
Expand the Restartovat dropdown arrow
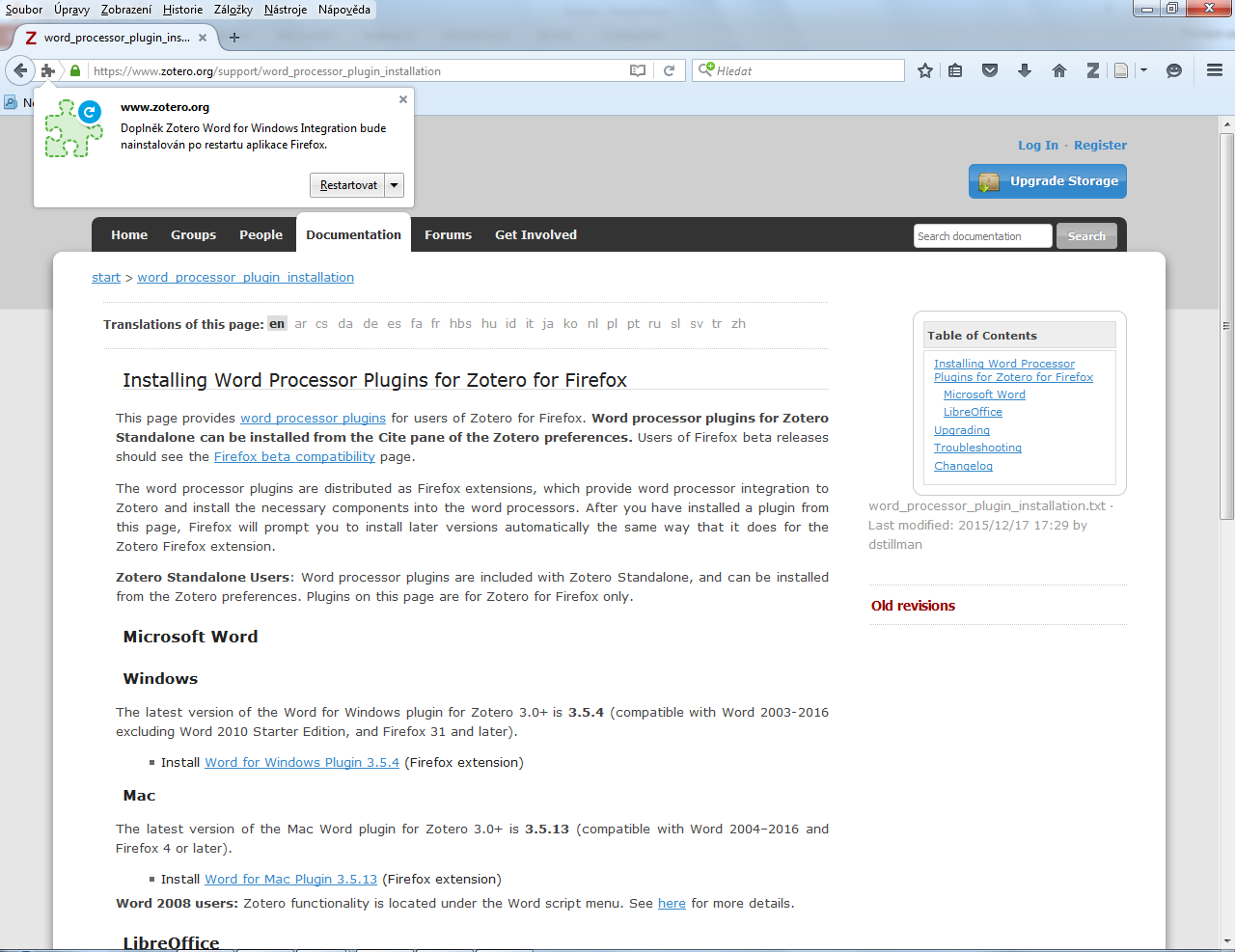pyautogui.click(x=394, y=185)
